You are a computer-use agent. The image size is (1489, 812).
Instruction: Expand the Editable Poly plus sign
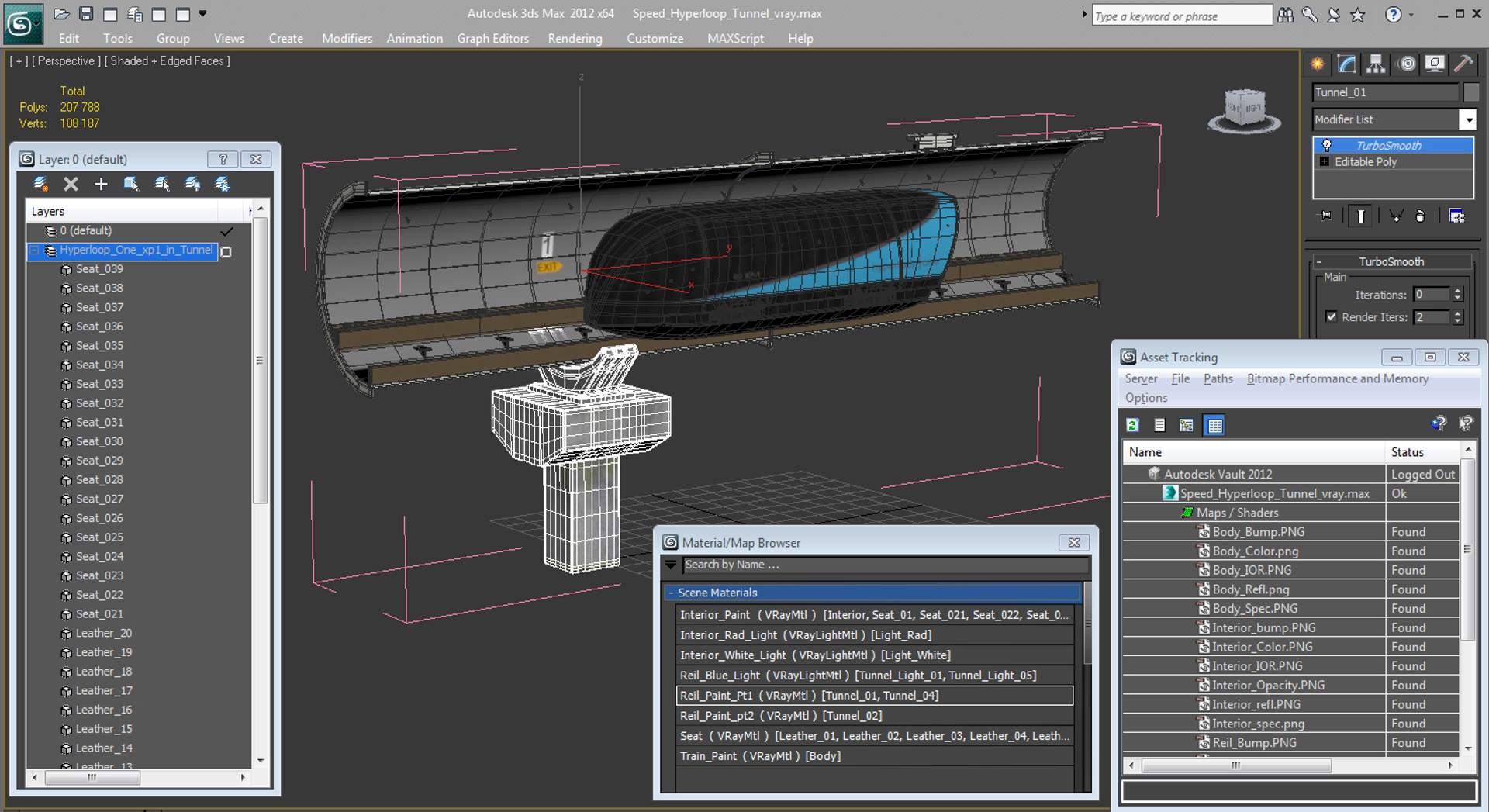[x=1325, y=161]
